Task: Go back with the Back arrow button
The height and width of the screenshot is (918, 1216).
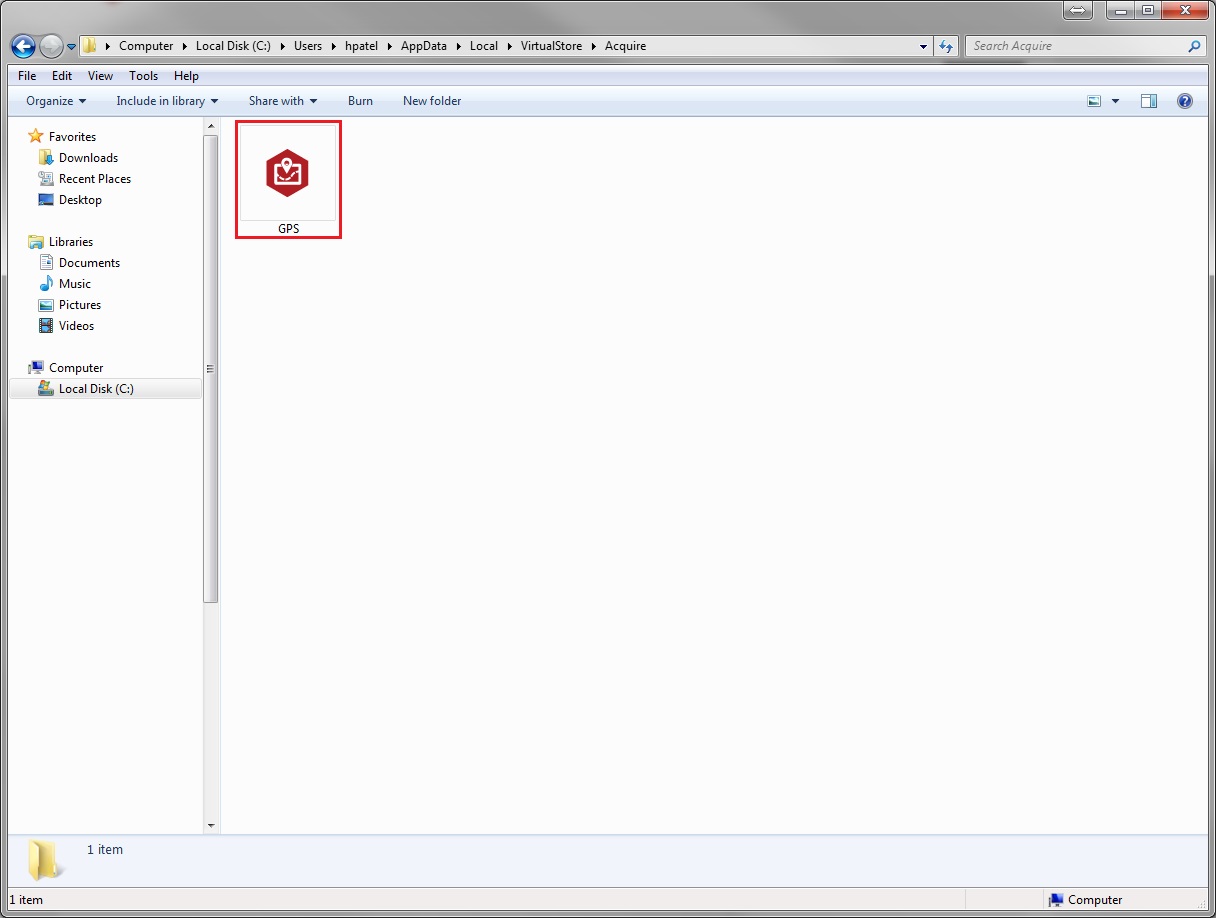Action: (23, 46)
